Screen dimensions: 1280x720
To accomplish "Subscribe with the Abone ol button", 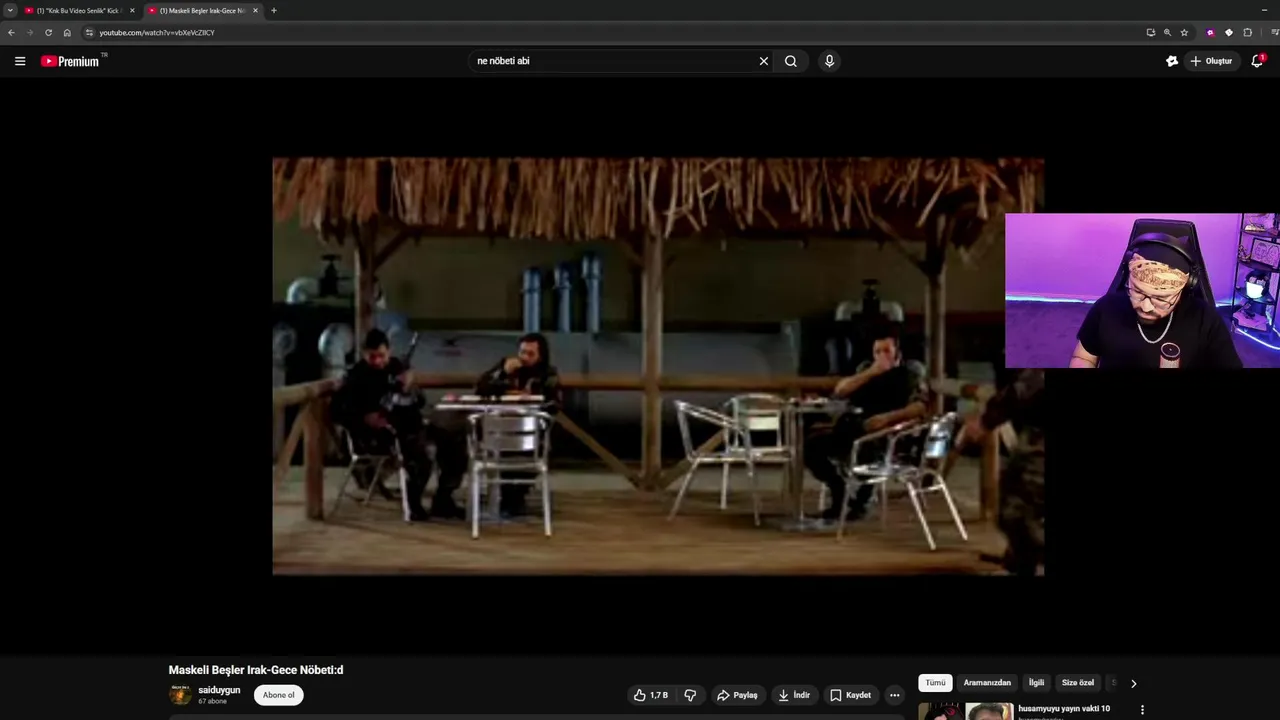I will click(x=279, y=695).
